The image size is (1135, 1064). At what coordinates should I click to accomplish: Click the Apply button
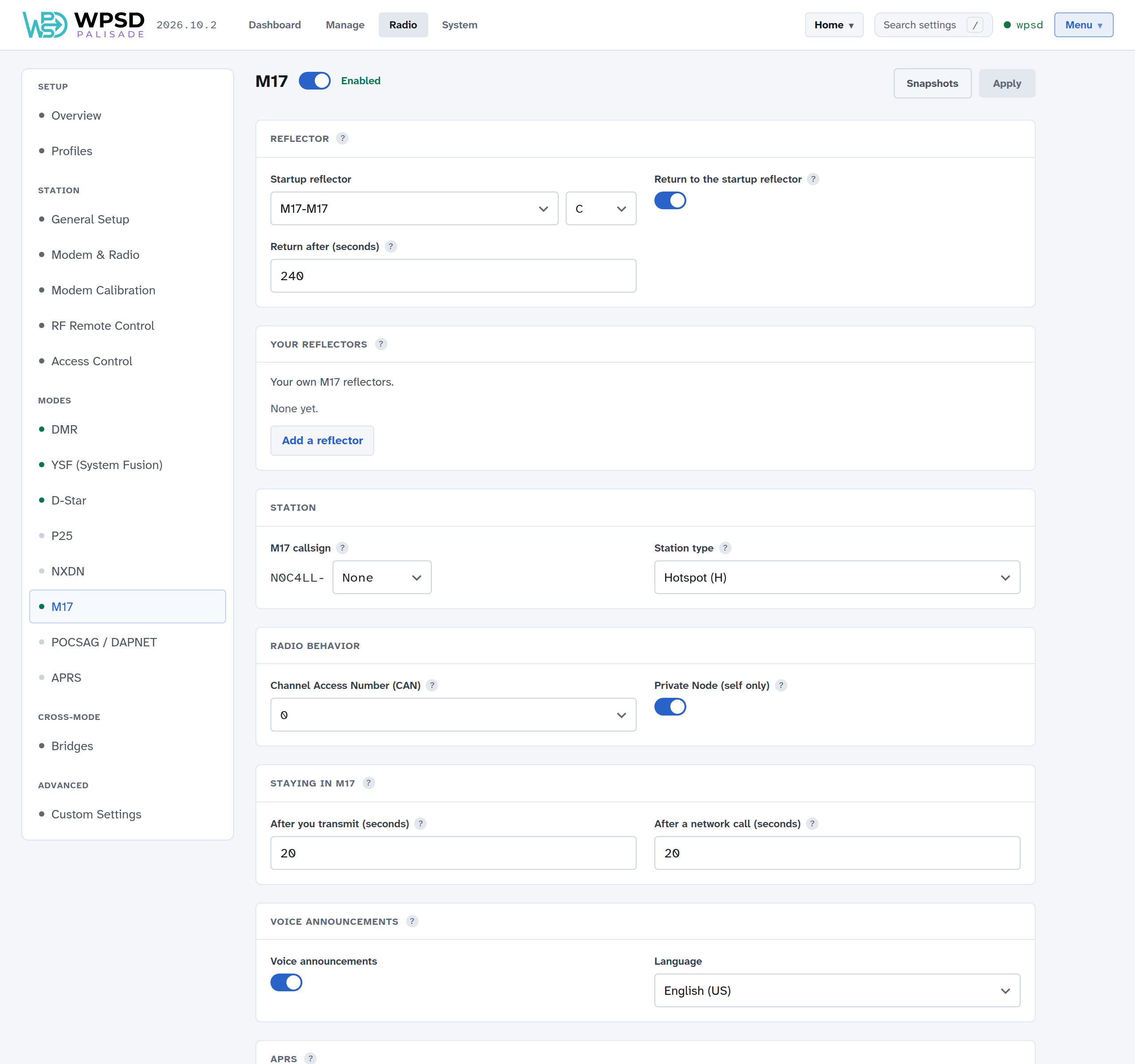(x=1006, y=83)
